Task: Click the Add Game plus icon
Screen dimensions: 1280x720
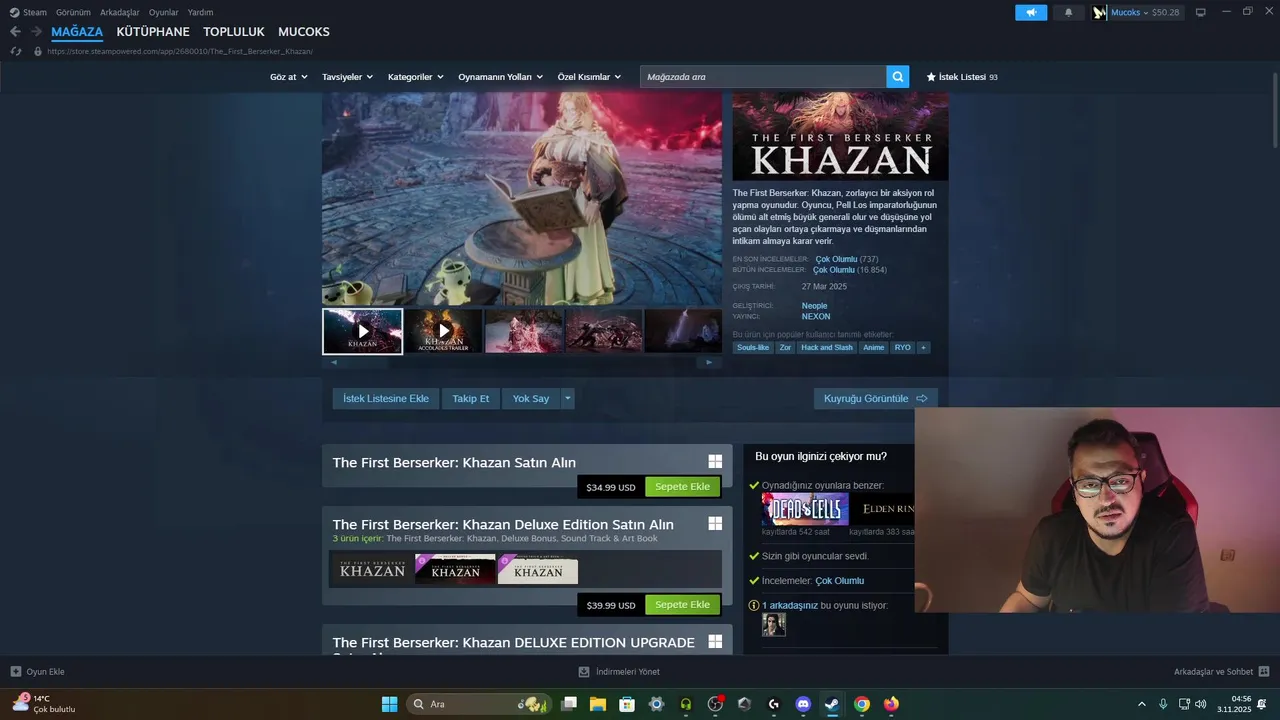Action: click(16, 671)
